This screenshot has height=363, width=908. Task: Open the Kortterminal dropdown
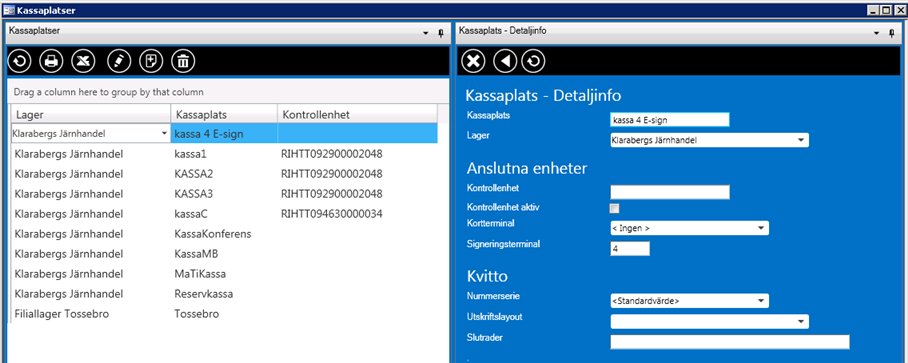(760, 228)
